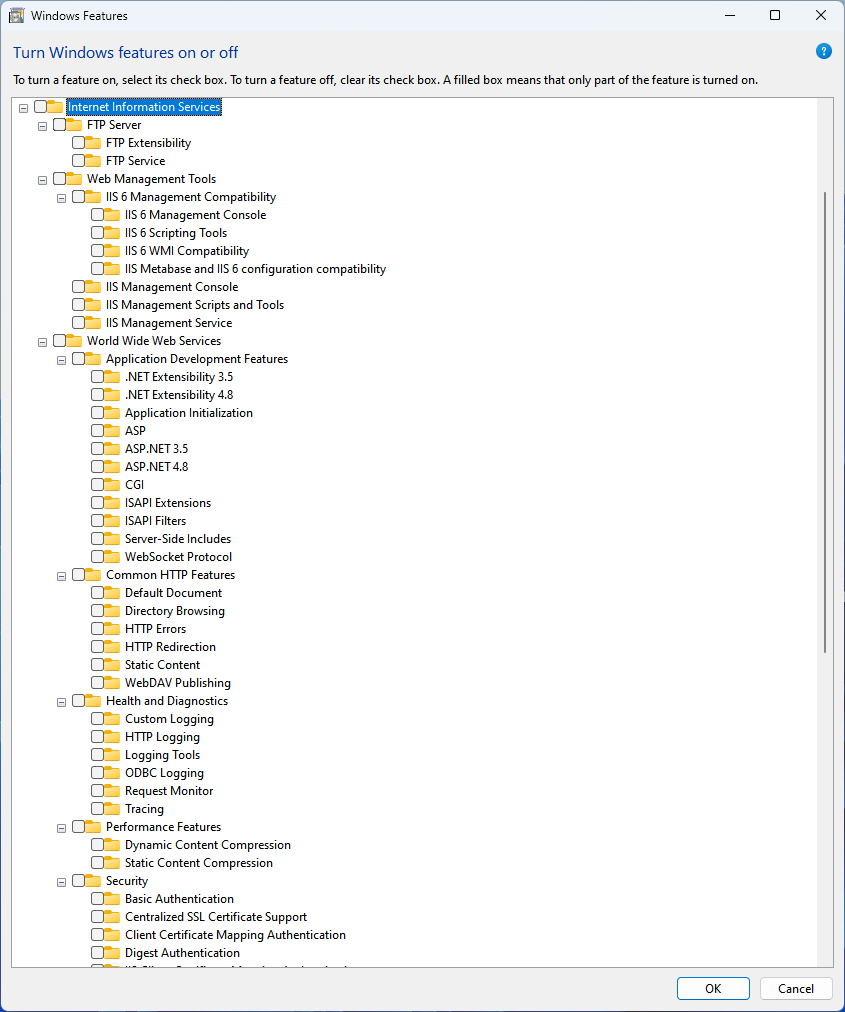Enable the ASP checkbox
845x1012 pixels.
coord(97,430)
